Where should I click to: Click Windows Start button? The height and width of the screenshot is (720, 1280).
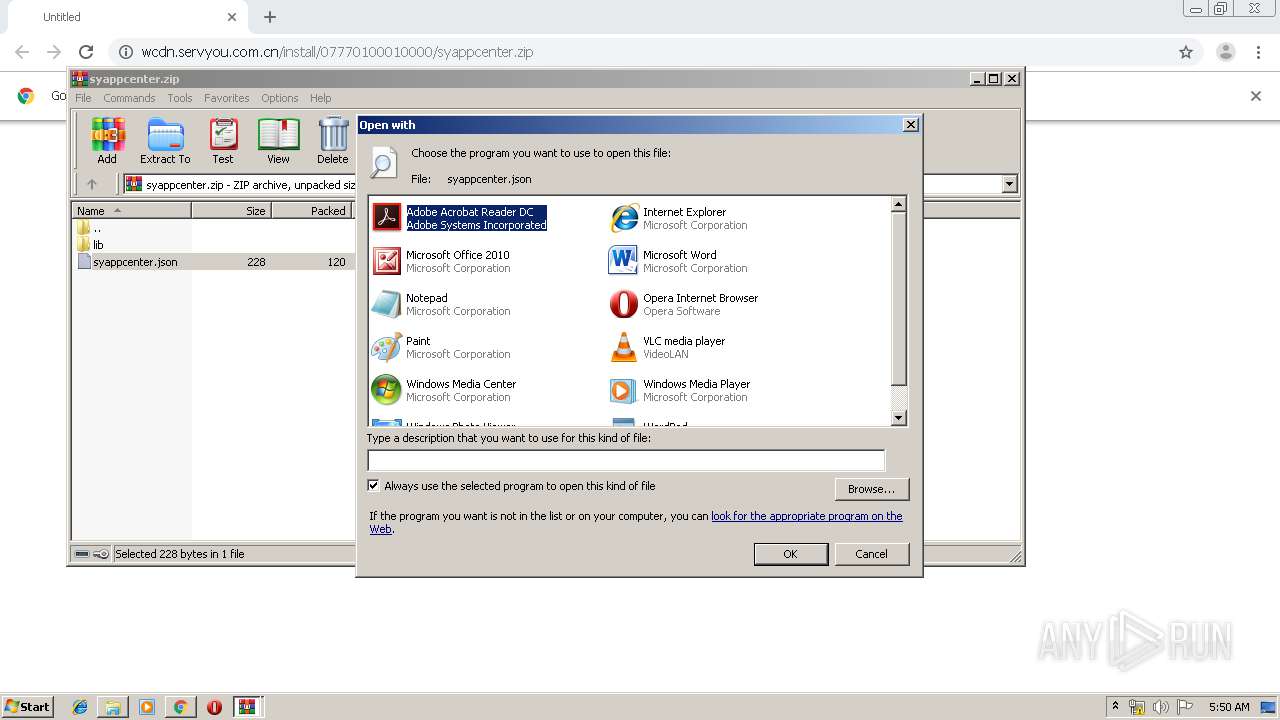click(28, 707)
